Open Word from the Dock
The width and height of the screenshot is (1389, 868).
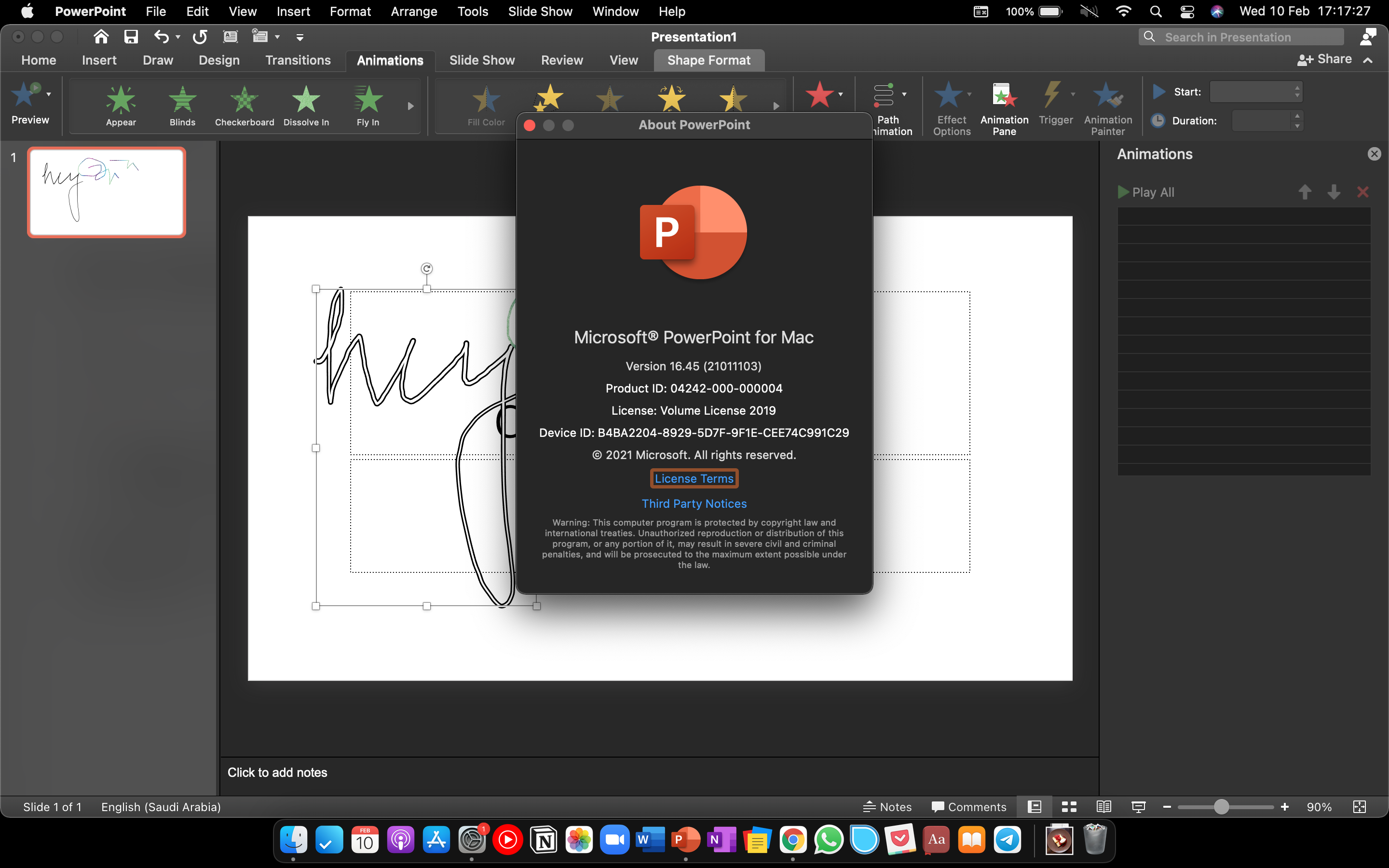[x=650, y=840]
